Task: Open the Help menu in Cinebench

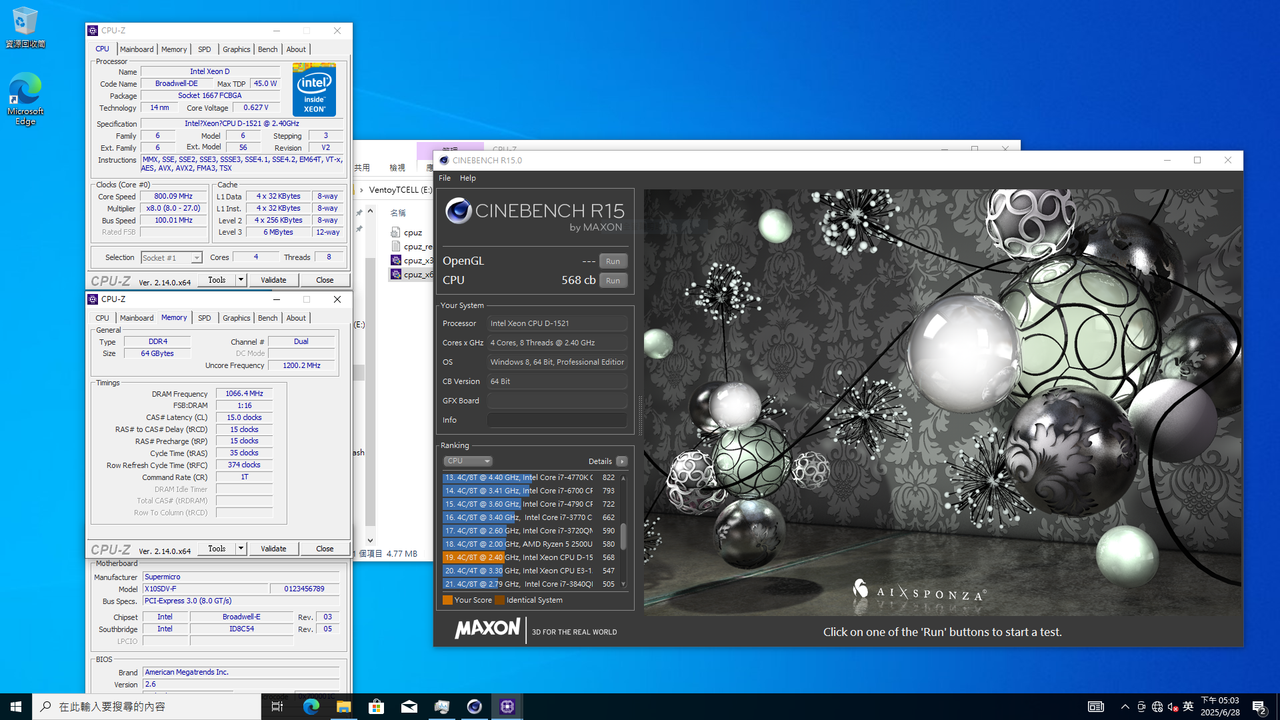Action: [x=467, y=178]
